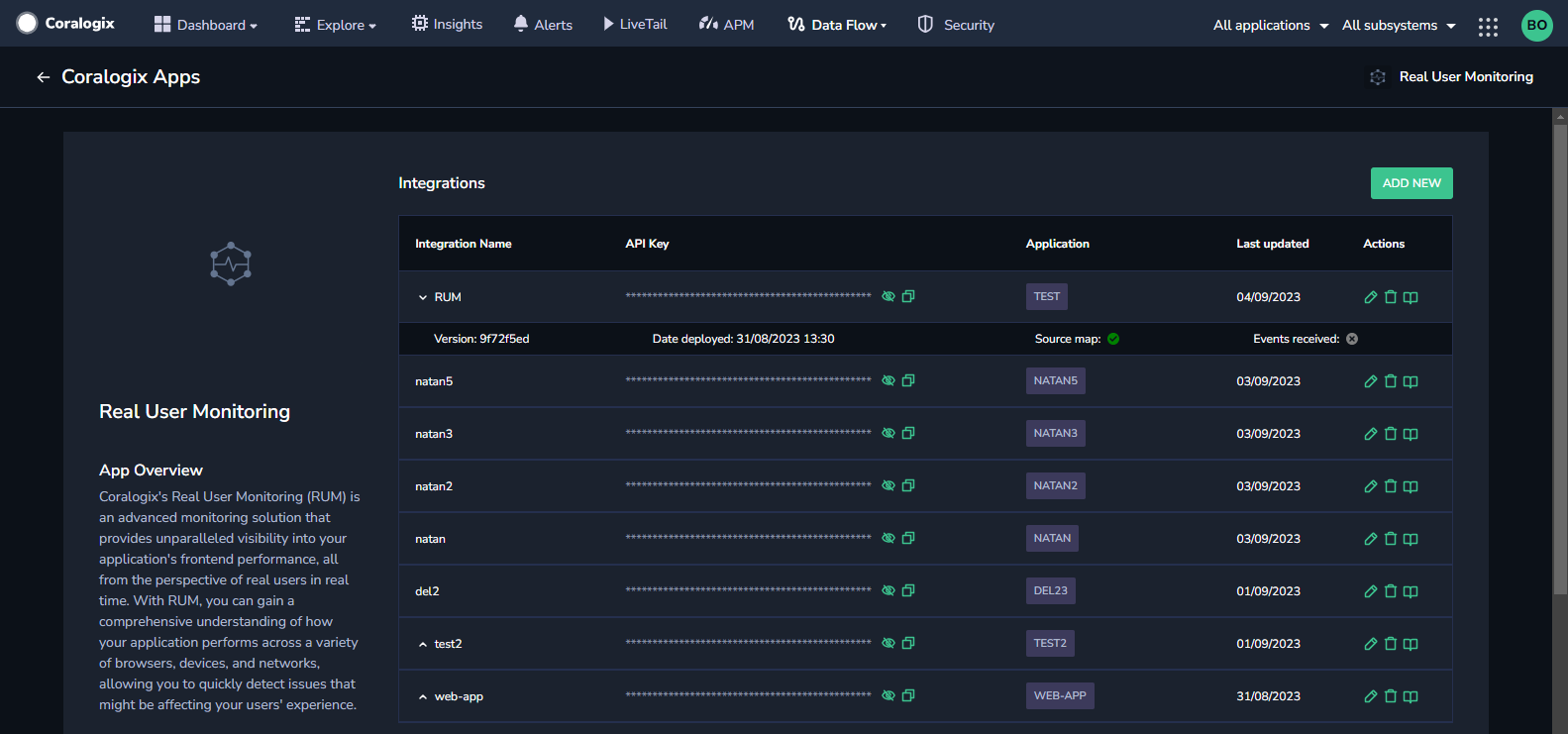Edit the natan integration
Image resolution: width=1568 pixels, height=734 pixels.
1371,539
